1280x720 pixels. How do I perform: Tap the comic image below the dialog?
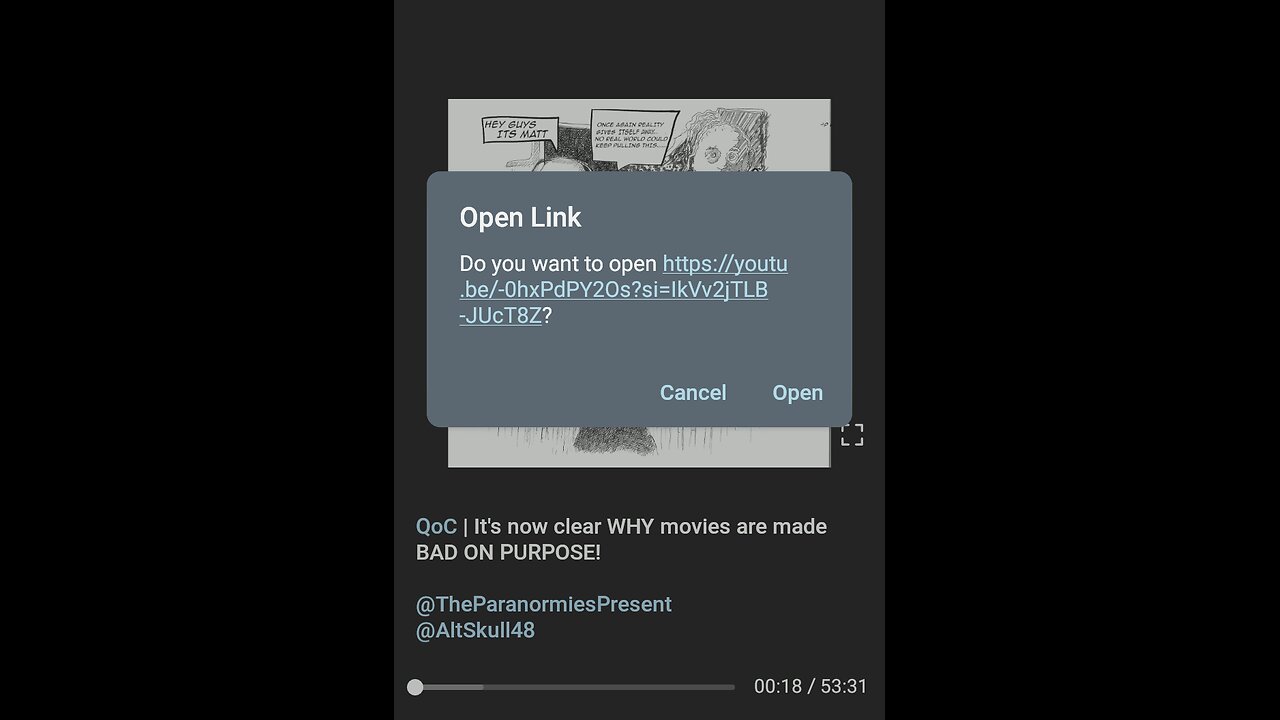[x=639, y=446]
